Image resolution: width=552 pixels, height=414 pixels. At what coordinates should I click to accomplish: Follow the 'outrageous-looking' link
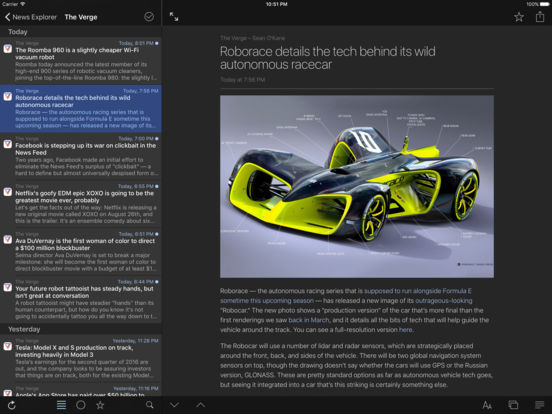(444, 301)
